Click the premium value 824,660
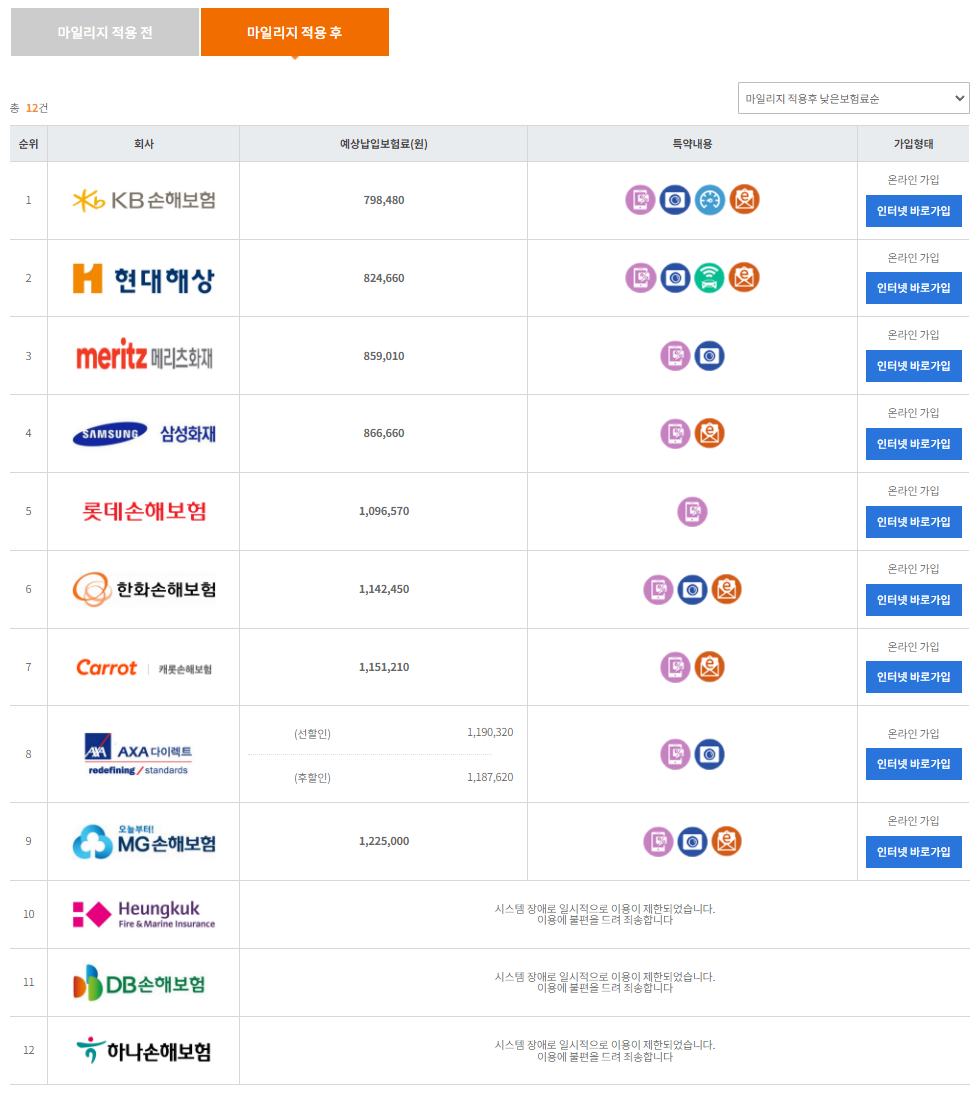Screen dimensions: 978x1104 (384, 279)
